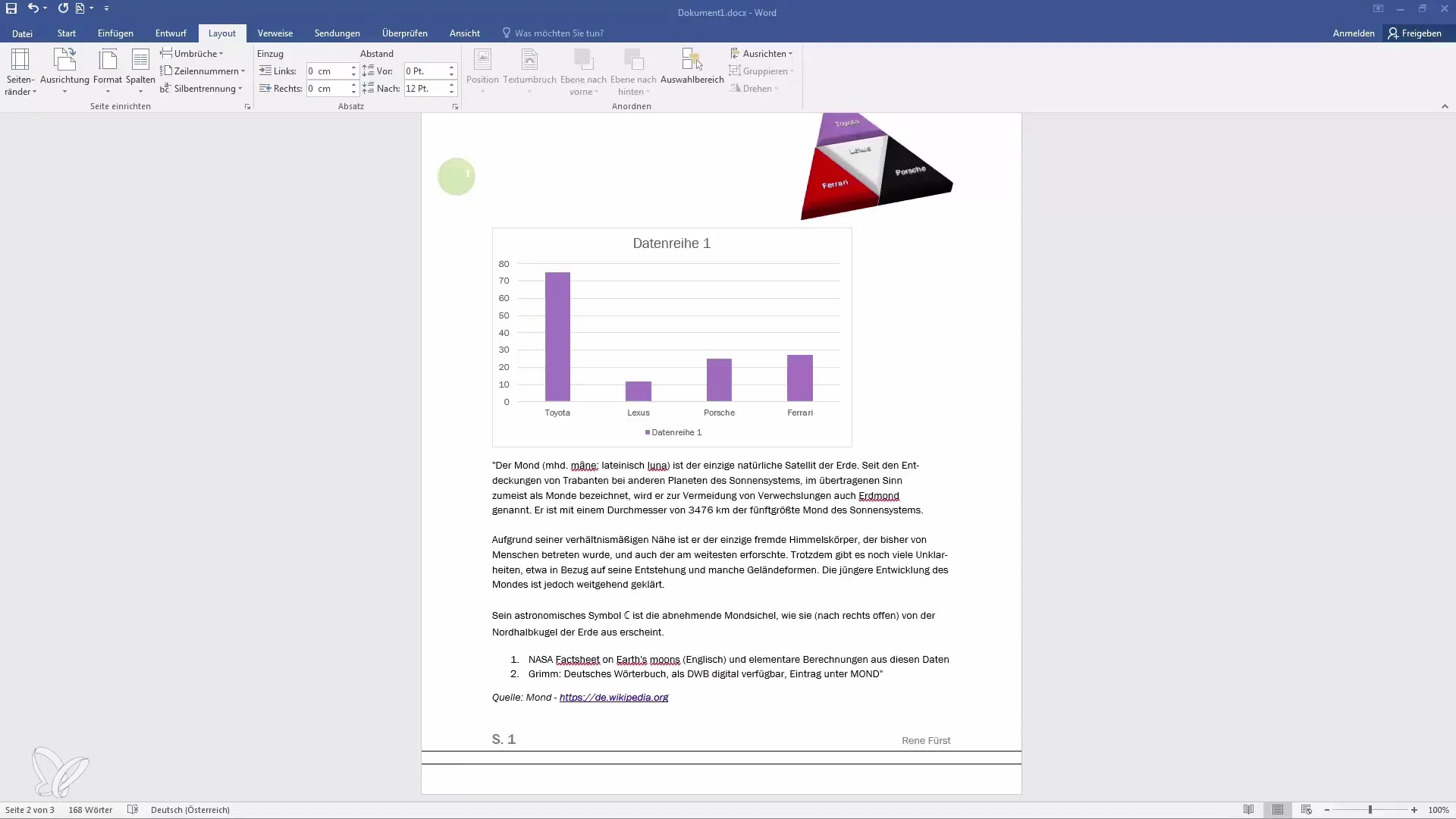Open the undo history dropdown arrow

click(x=45, y=8)
